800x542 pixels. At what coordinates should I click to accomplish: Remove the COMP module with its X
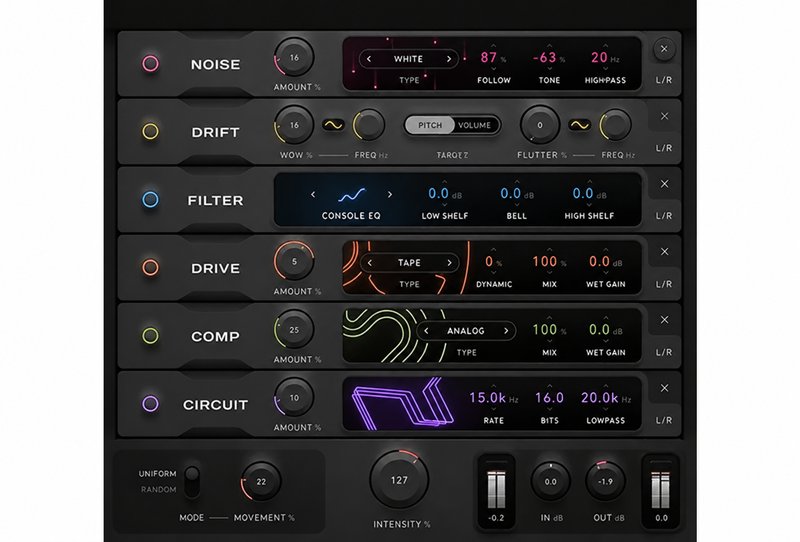coord(664,320)
